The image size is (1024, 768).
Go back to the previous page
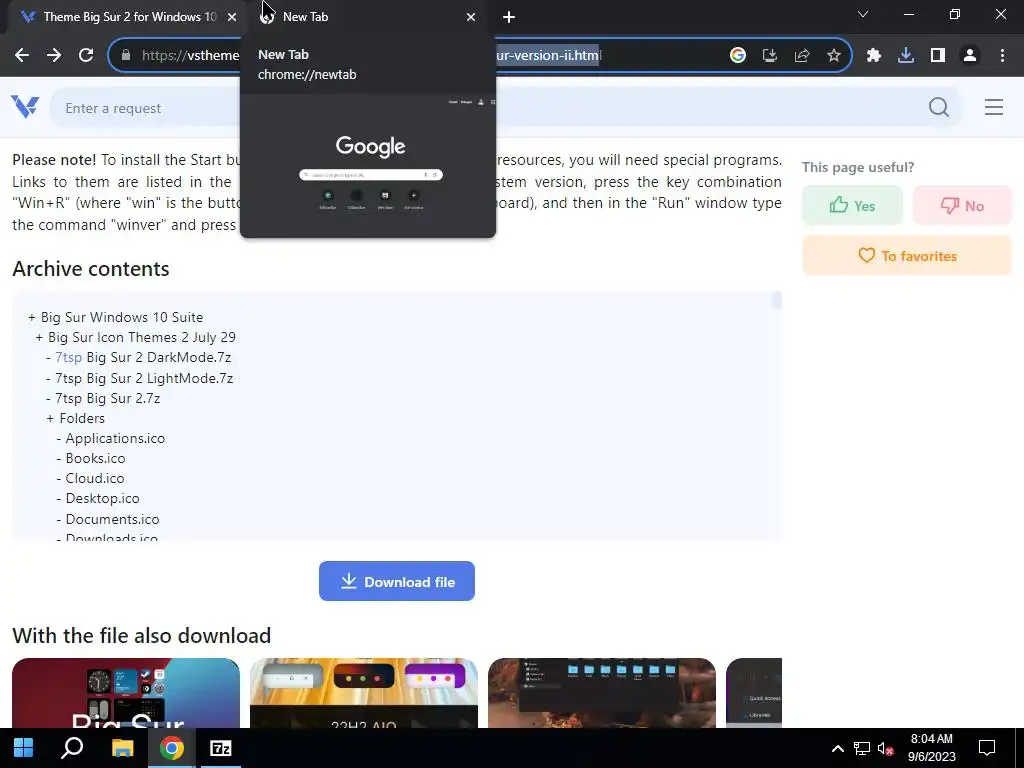click(x=22, y=56)
